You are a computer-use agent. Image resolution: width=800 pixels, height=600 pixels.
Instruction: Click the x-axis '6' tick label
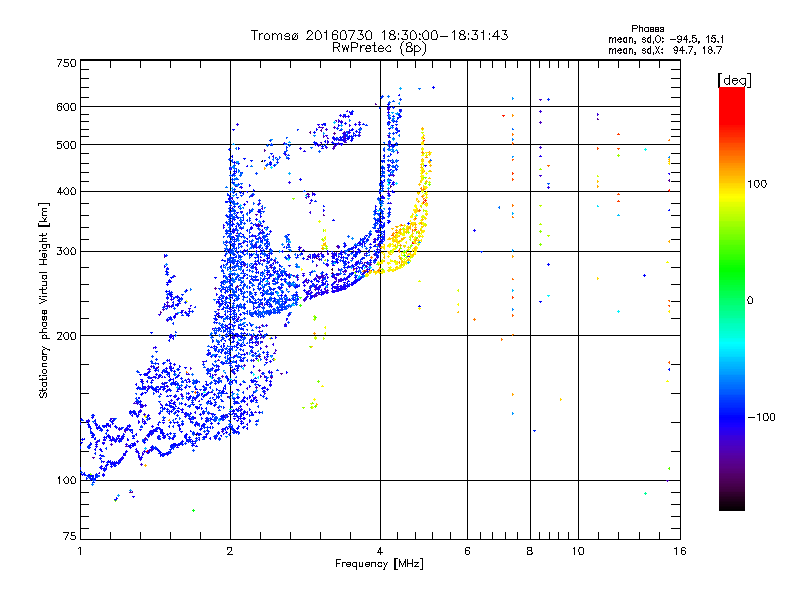[x=467, y=551]
